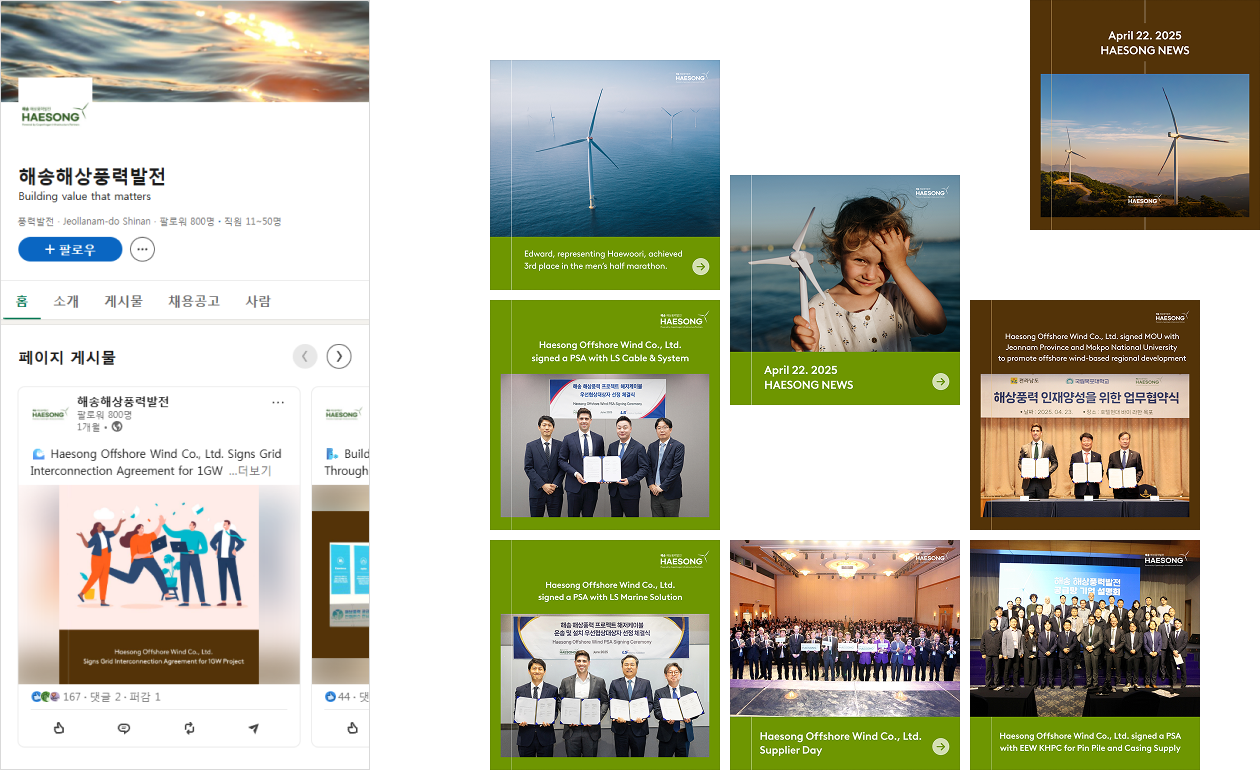The width and height of the screenshot is (1260, 770).
Task: Open the post options ellipsis menu
Action: tap(277, 401)
